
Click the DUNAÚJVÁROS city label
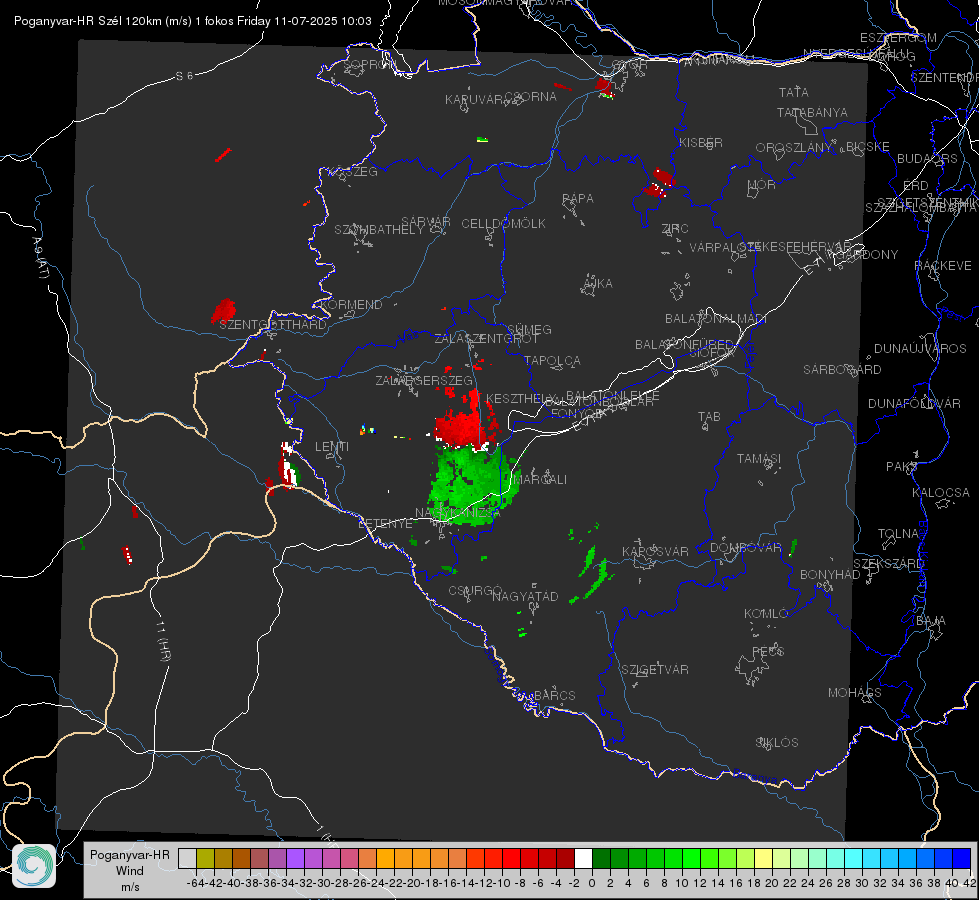click(x=920, y=349)
